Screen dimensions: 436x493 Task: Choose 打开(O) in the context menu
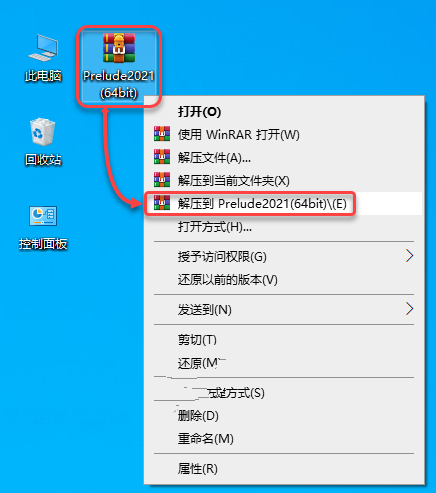tap(199, 111)
